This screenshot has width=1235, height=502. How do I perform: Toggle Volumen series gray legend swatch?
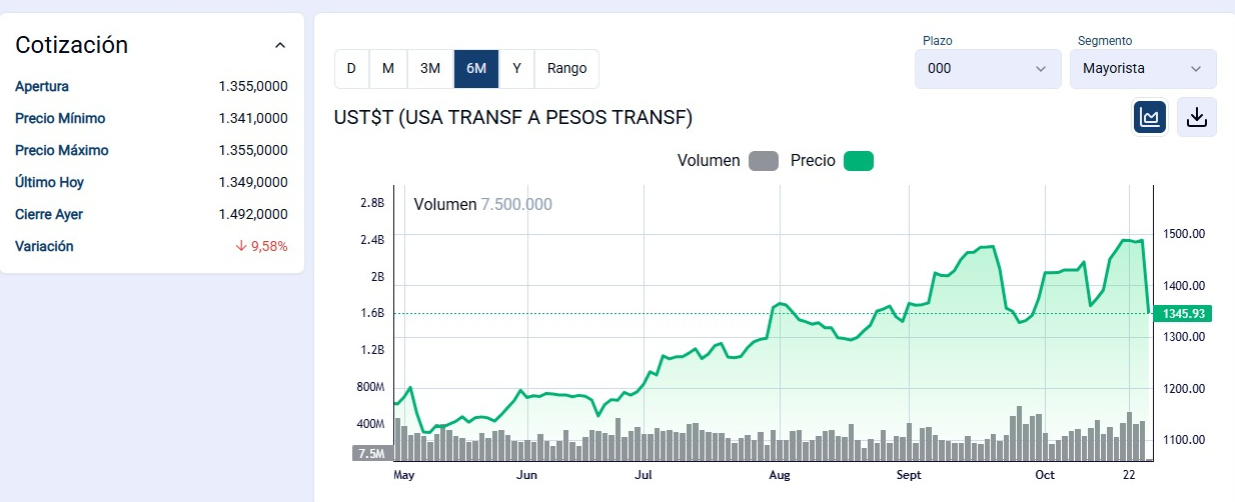pyautogui.click(x=763, y=161)
